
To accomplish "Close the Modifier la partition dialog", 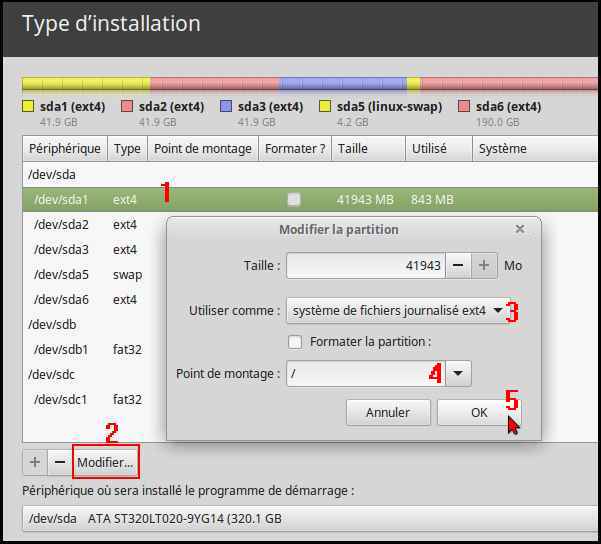I will tap(519, 229).
